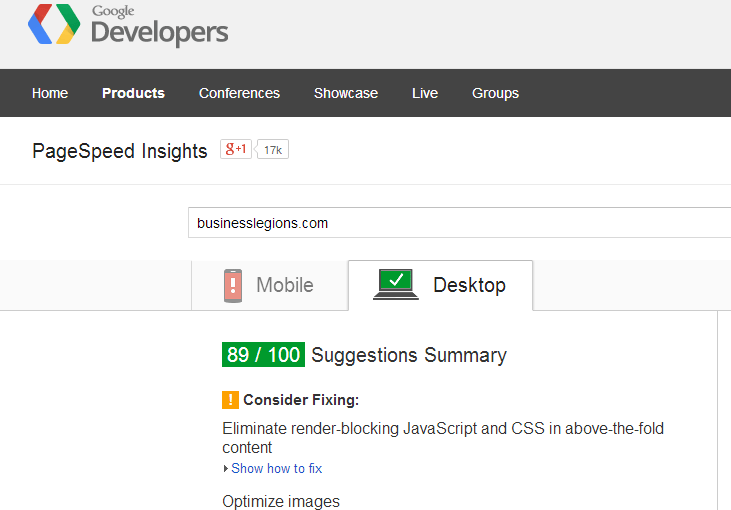Click the red phone icon for Mobile
The height and width of the screenshot is (510, 731).
(x=233, y=285)
